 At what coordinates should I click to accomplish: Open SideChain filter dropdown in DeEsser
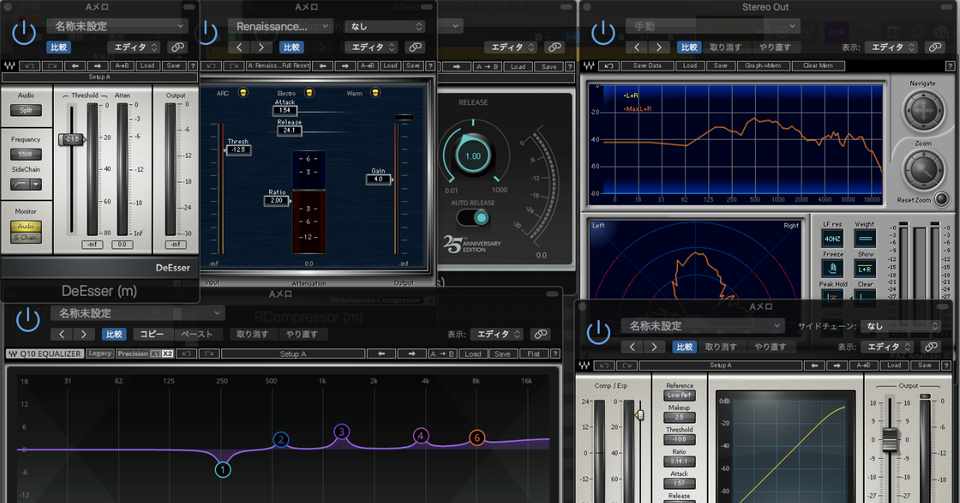(x=26, y=184)
